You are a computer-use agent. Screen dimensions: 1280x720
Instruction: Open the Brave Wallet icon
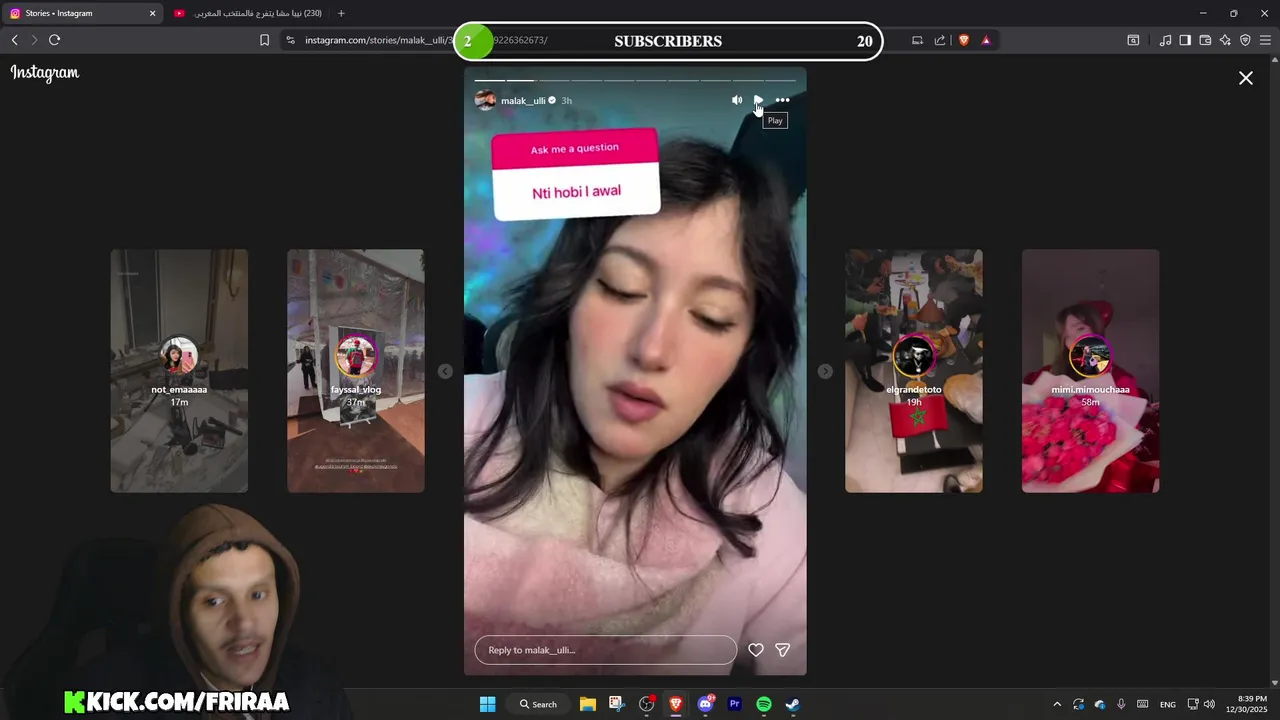coord(1205,40)
